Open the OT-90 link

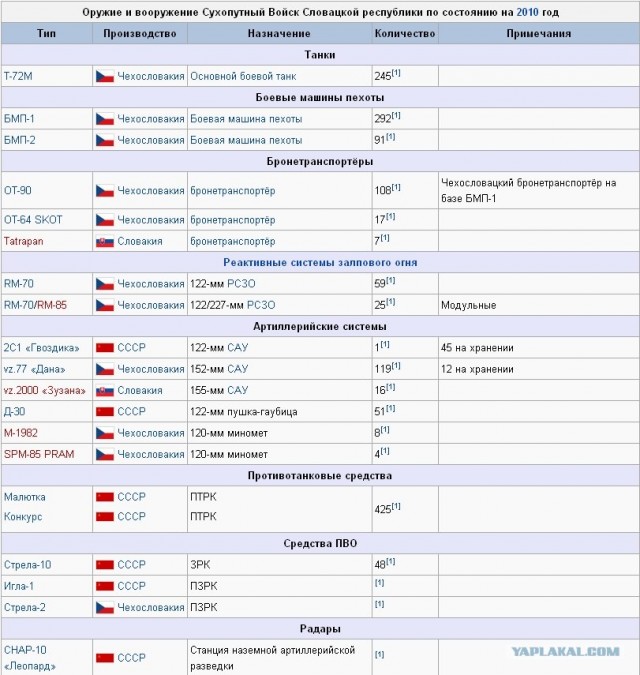(18, 191)
